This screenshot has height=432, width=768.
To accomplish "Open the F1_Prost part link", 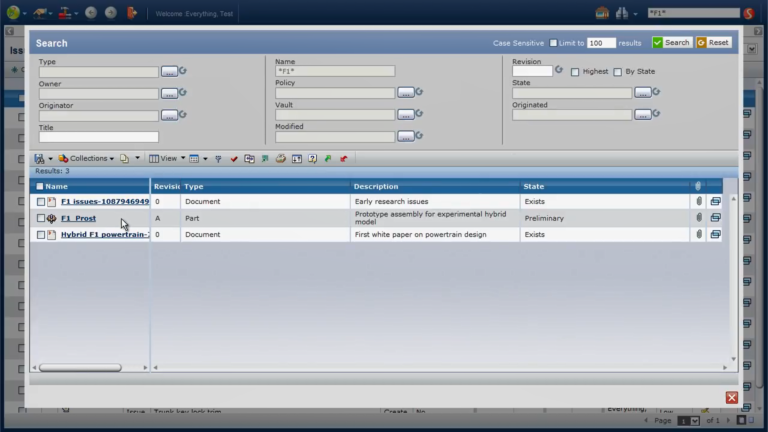I will click(x=78, y=218).
